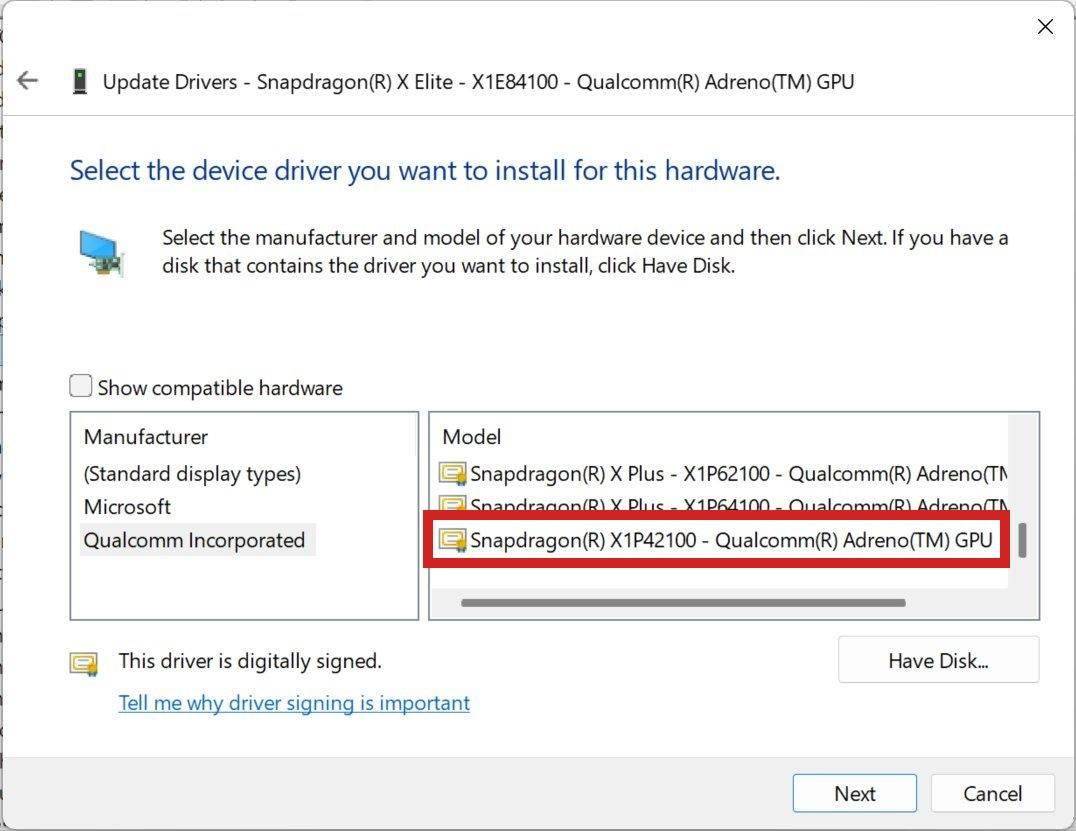This screenshot has width=1076, height=831.
Task: Open Have Disk dialog
Action: 938,660
